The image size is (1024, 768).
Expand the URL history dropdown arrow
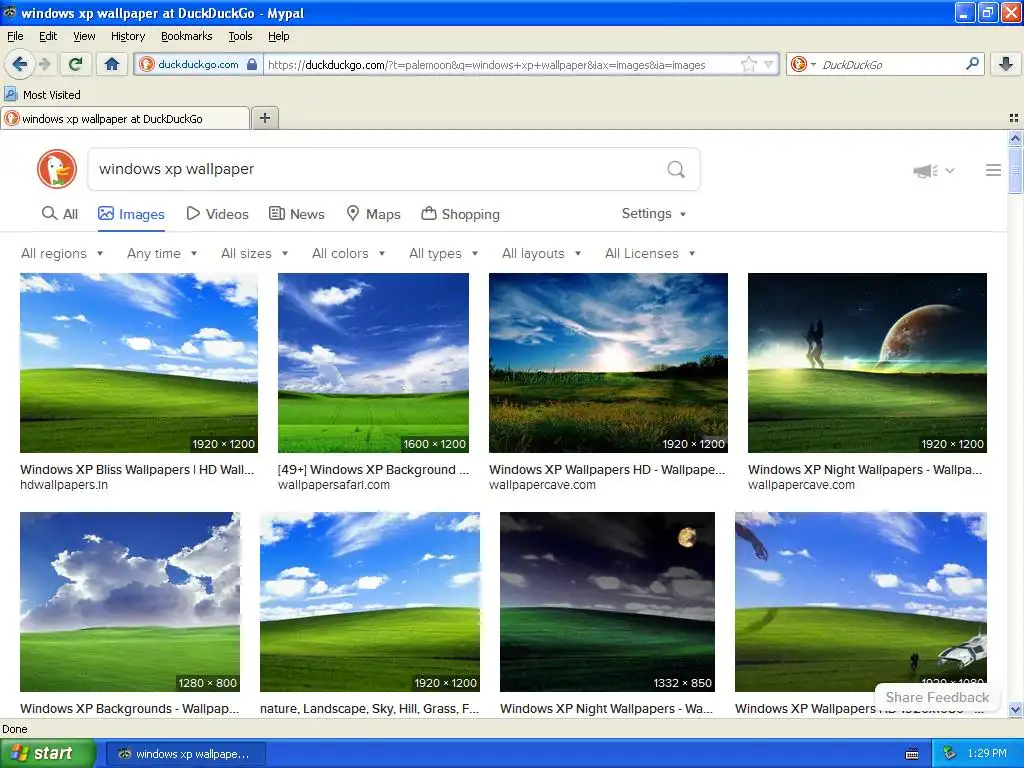pyautogui.click(x=769, y=64)
